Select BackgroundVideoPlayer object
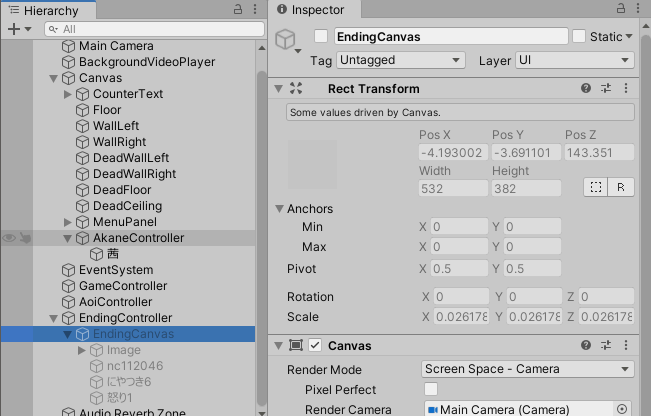Image resolution: width=651 pixels, height=416 pixels. click(147, 62)
